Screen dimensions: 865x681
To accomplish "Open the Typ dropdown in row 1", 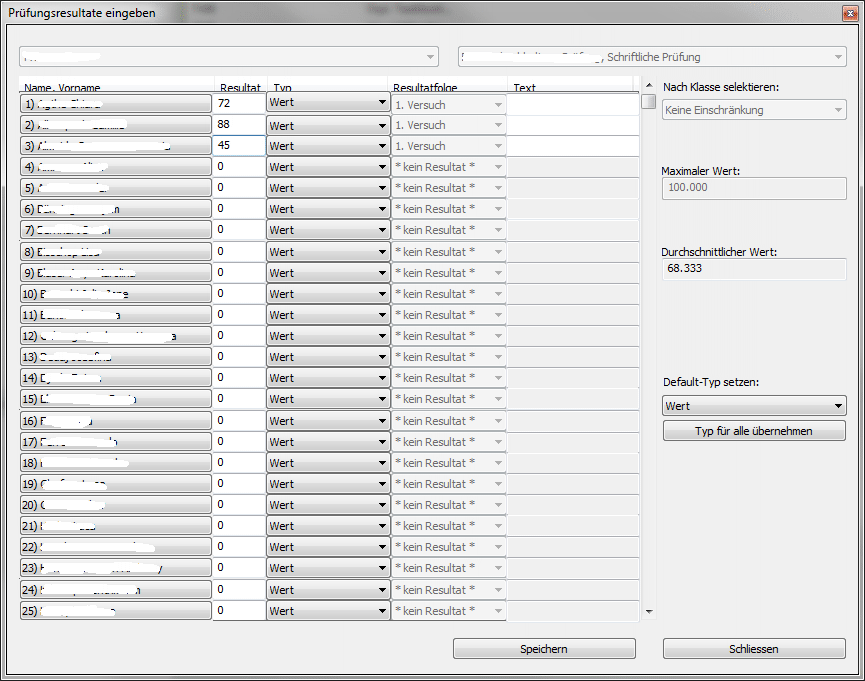I will coord(328,103).
